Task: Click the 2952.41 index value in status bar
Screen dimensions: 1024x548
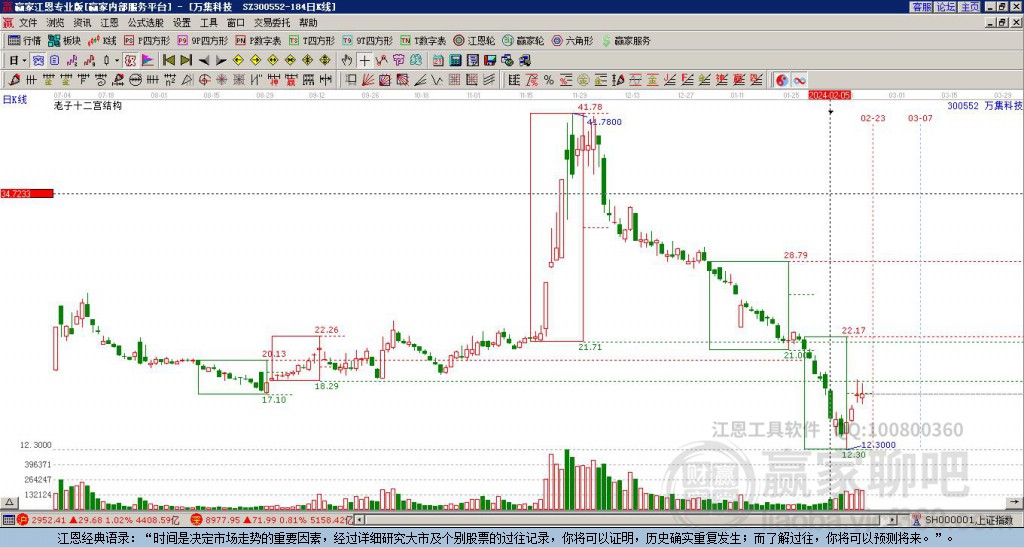Action: (x=48, y=520)
